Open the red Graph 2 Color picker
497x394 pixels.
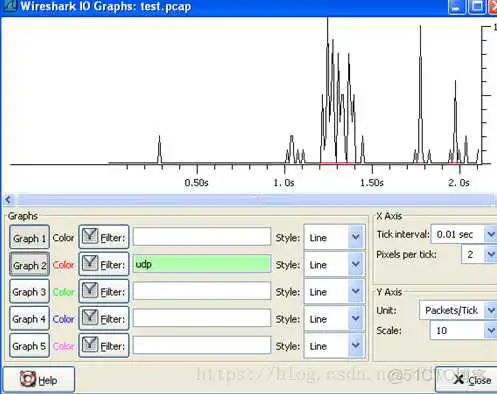point(63,265)
